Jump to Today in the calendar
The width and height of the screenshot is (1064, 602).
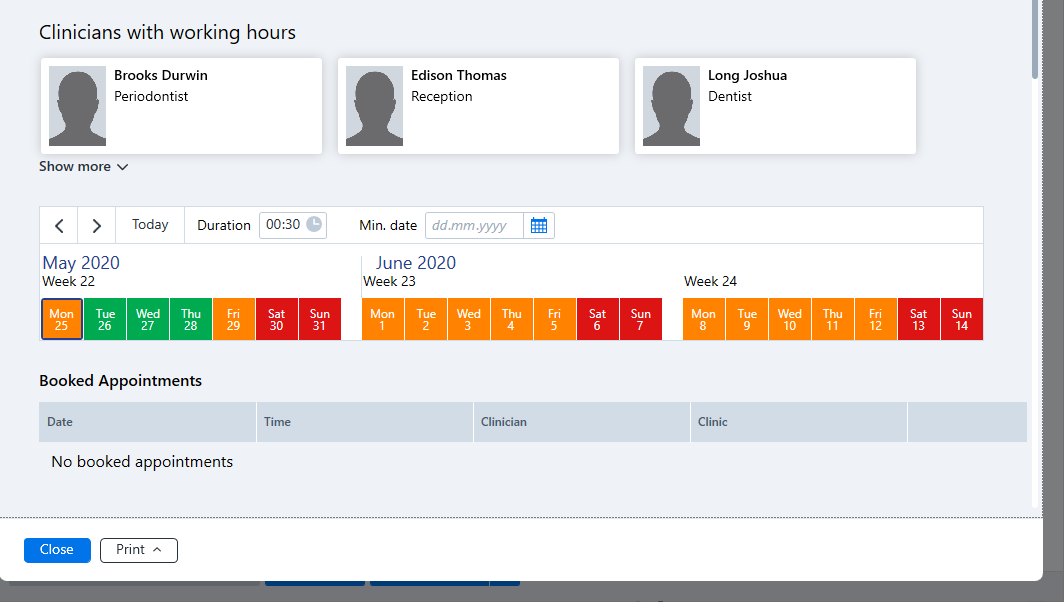point(150,225)
